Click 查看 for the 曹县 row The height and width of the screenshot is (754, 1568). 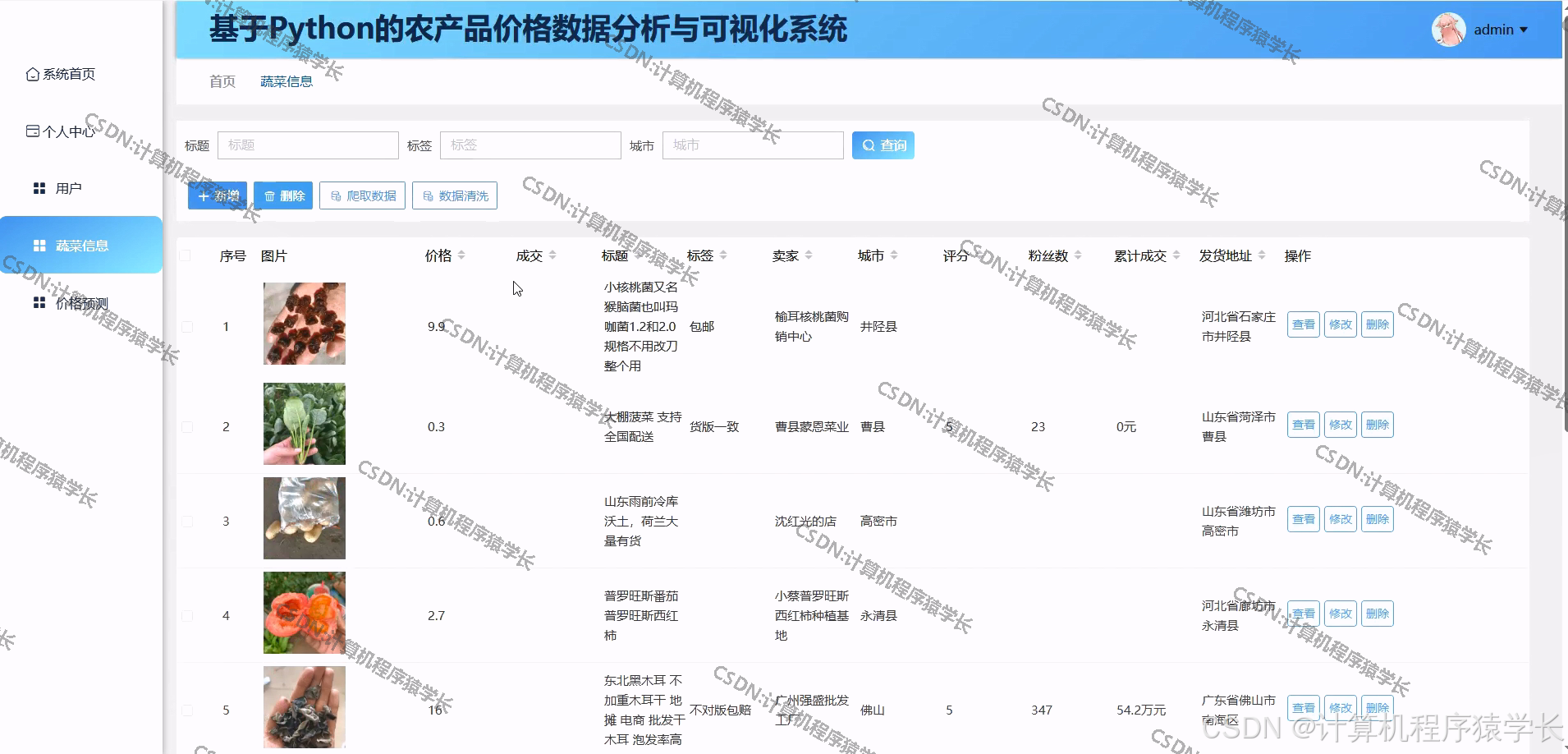[x=1304, y=425]
